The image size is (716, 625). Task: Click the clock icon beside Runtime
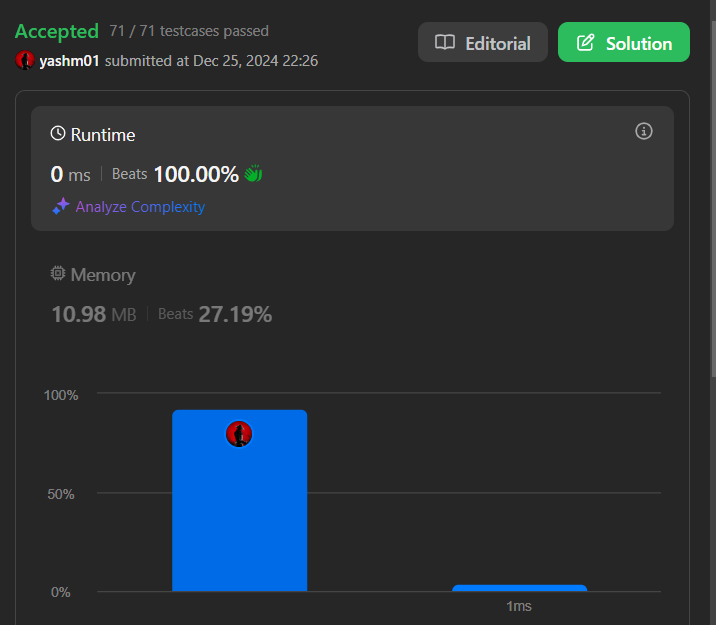point(58,134)
